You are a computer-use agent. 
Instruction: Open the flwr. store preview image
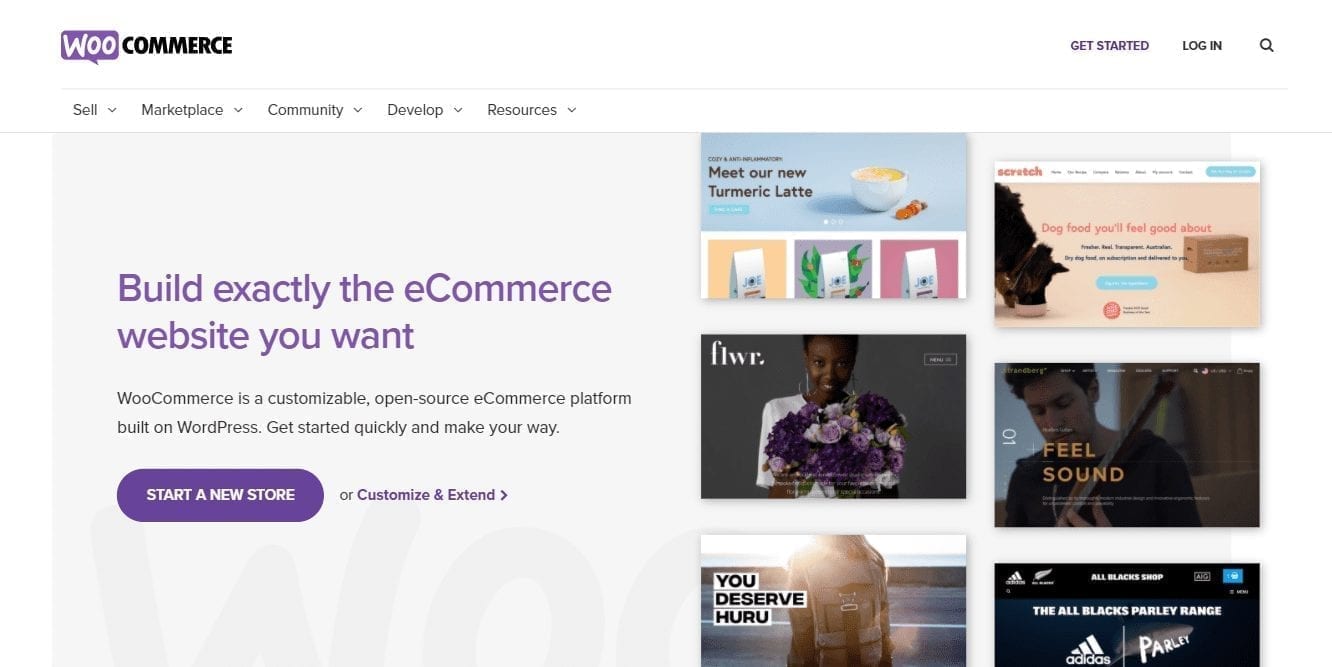coord(833,416)
